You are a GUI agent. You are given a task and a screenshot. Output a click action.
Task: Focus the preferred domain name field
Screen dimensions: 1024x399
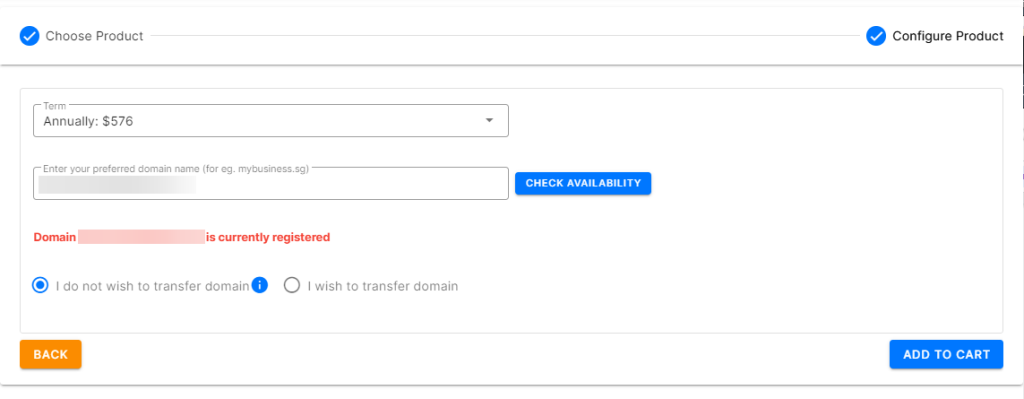[x=270, y=184]
